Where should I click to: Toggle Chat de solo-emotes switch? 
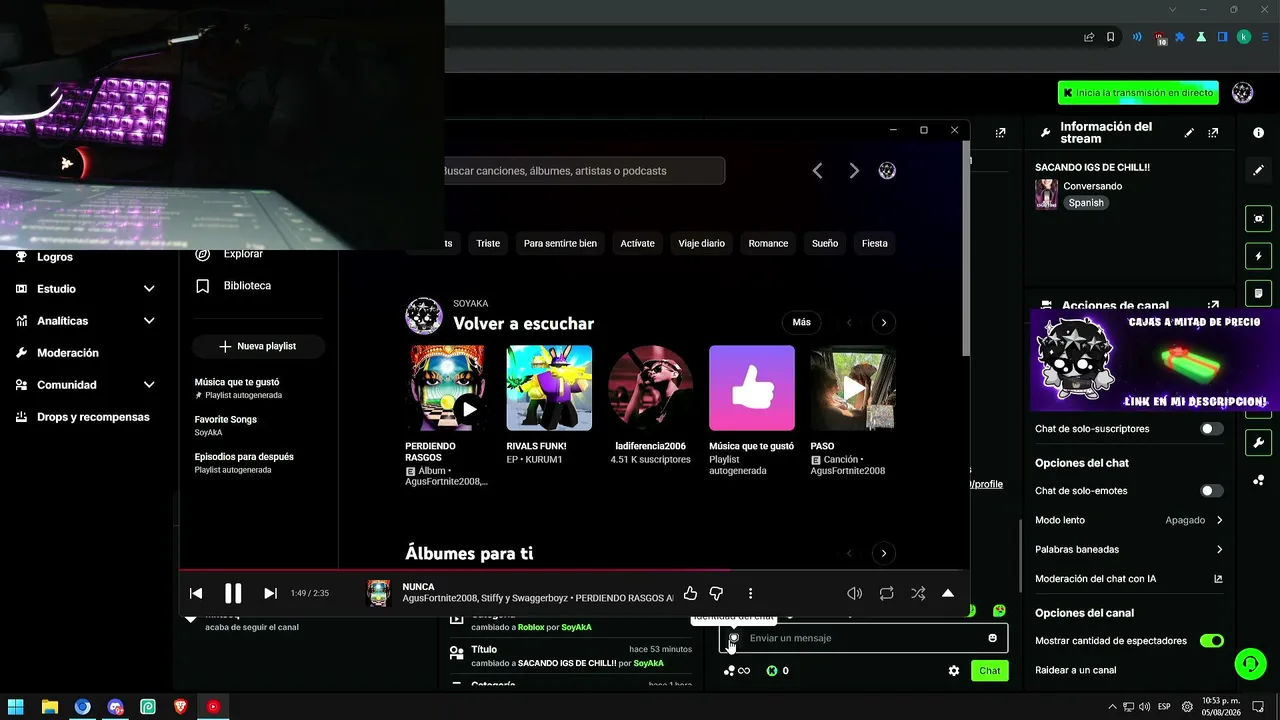point(1211,491)
